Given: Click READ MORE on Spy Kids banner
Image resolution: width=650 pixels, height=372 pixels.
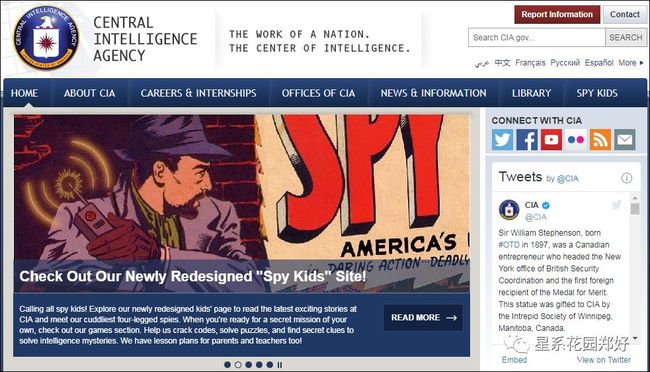Looking at the screenshot, I should 423,318.
